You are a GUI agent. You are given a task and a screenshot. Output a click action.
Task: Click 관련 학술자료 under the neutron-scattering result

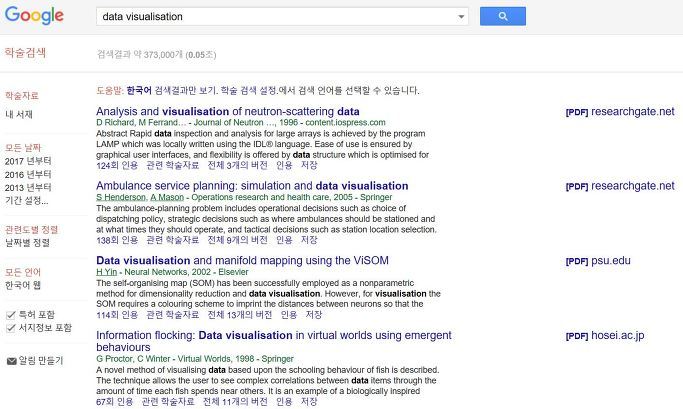tap(172, 166)
